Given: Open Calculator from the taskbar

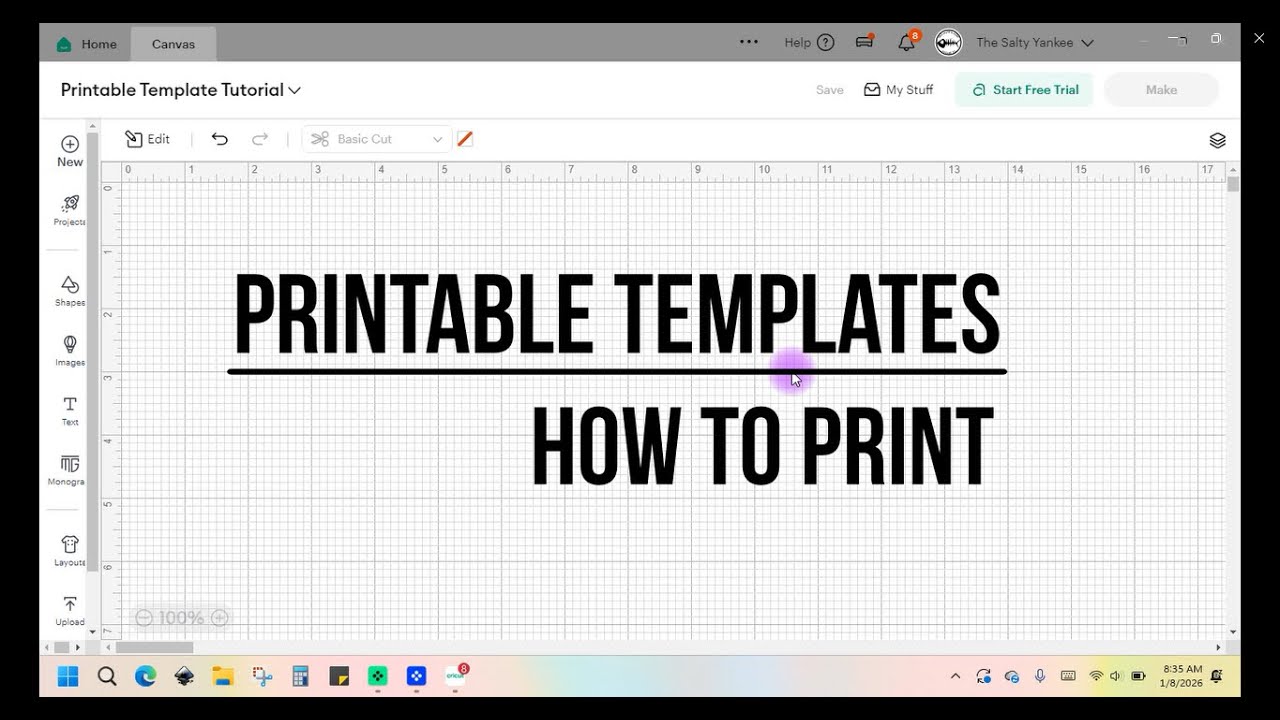Looking at the screenshot, I should [x=300, y=677].
